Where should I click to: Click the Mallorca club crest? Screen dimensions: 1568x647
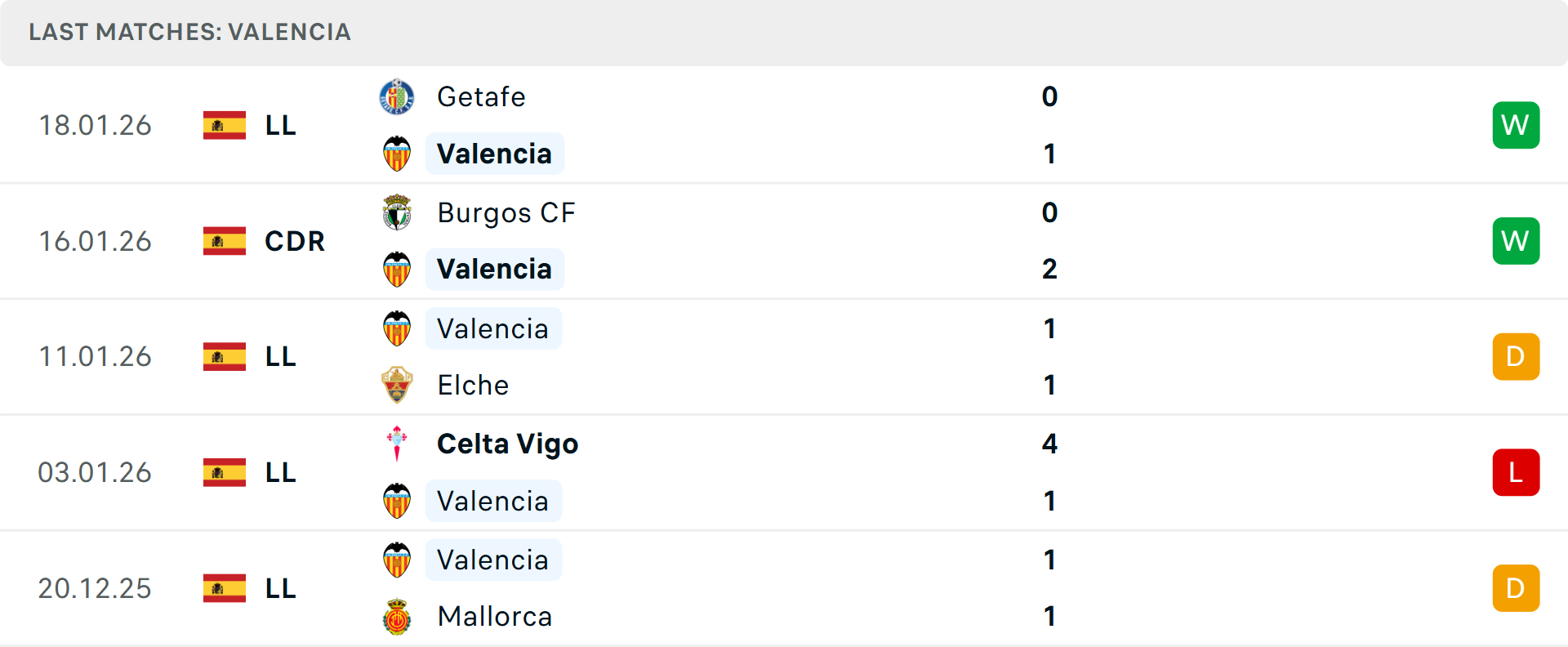(398, 616)
